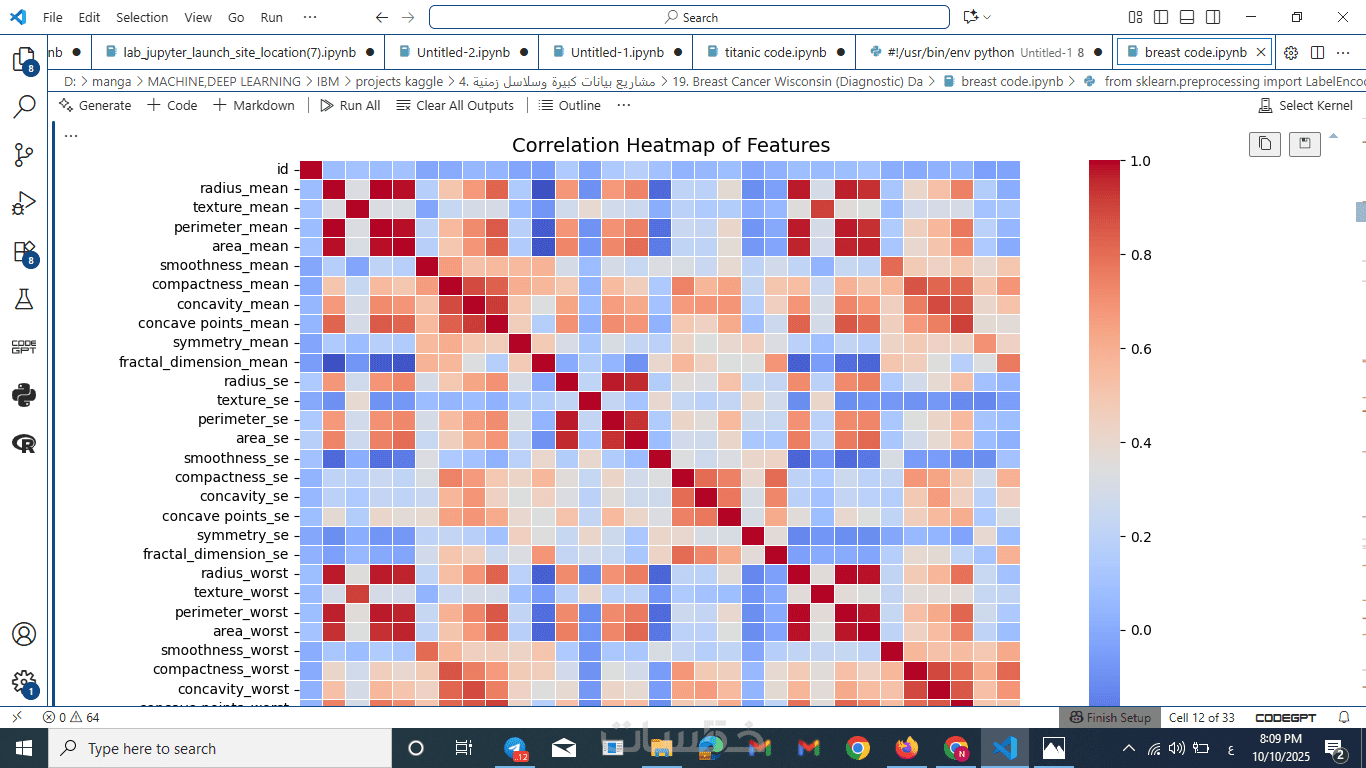Open the Source Control view
Viewport: 1366px width, 768px height.
[24, 154]
